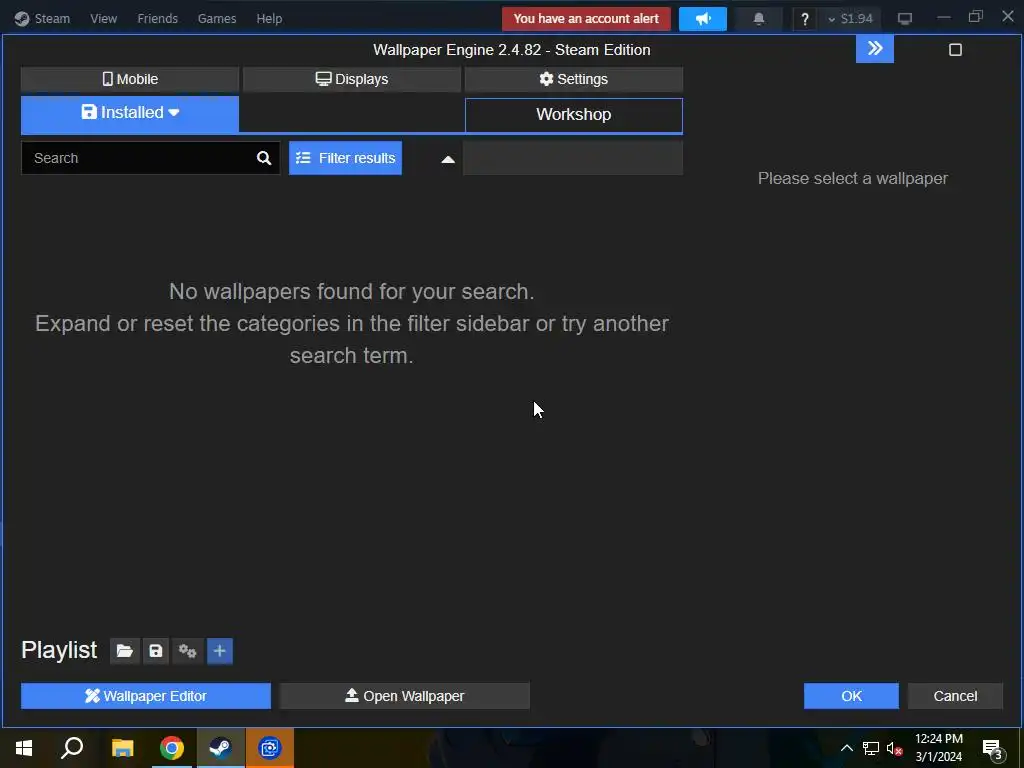This screenshot has width=1024, height=768.
Task: Open the Mobile tab
Action: pos(130,79)
